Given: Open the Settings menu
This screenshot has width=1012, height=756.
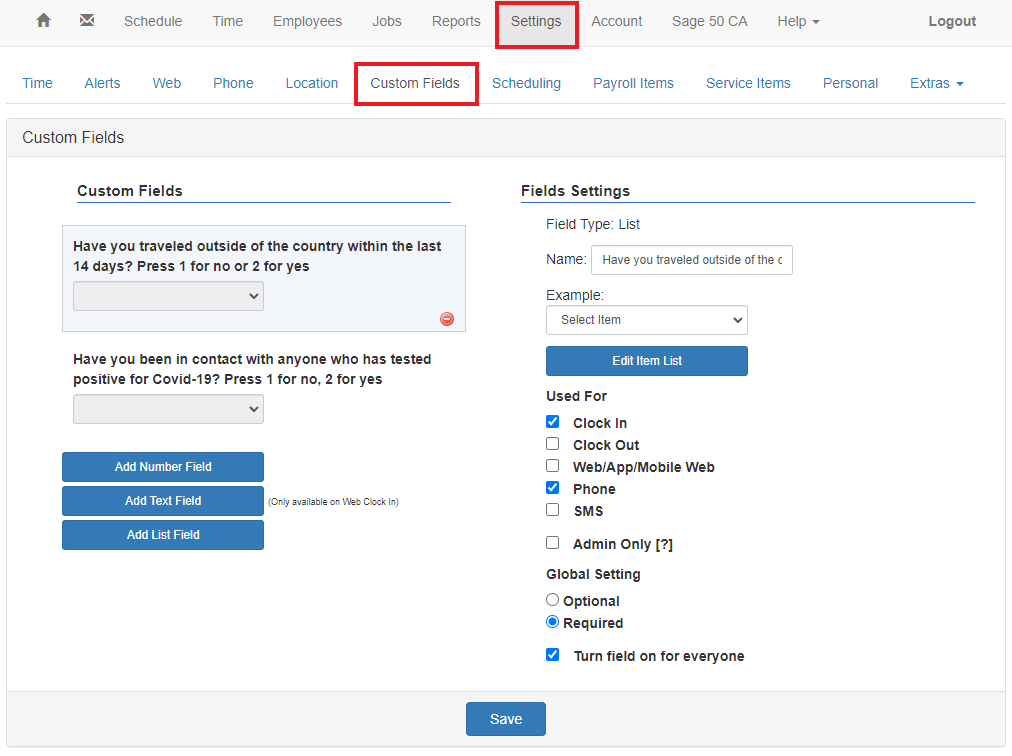Looking at the screenshot, I should click(x=536, y=21).
